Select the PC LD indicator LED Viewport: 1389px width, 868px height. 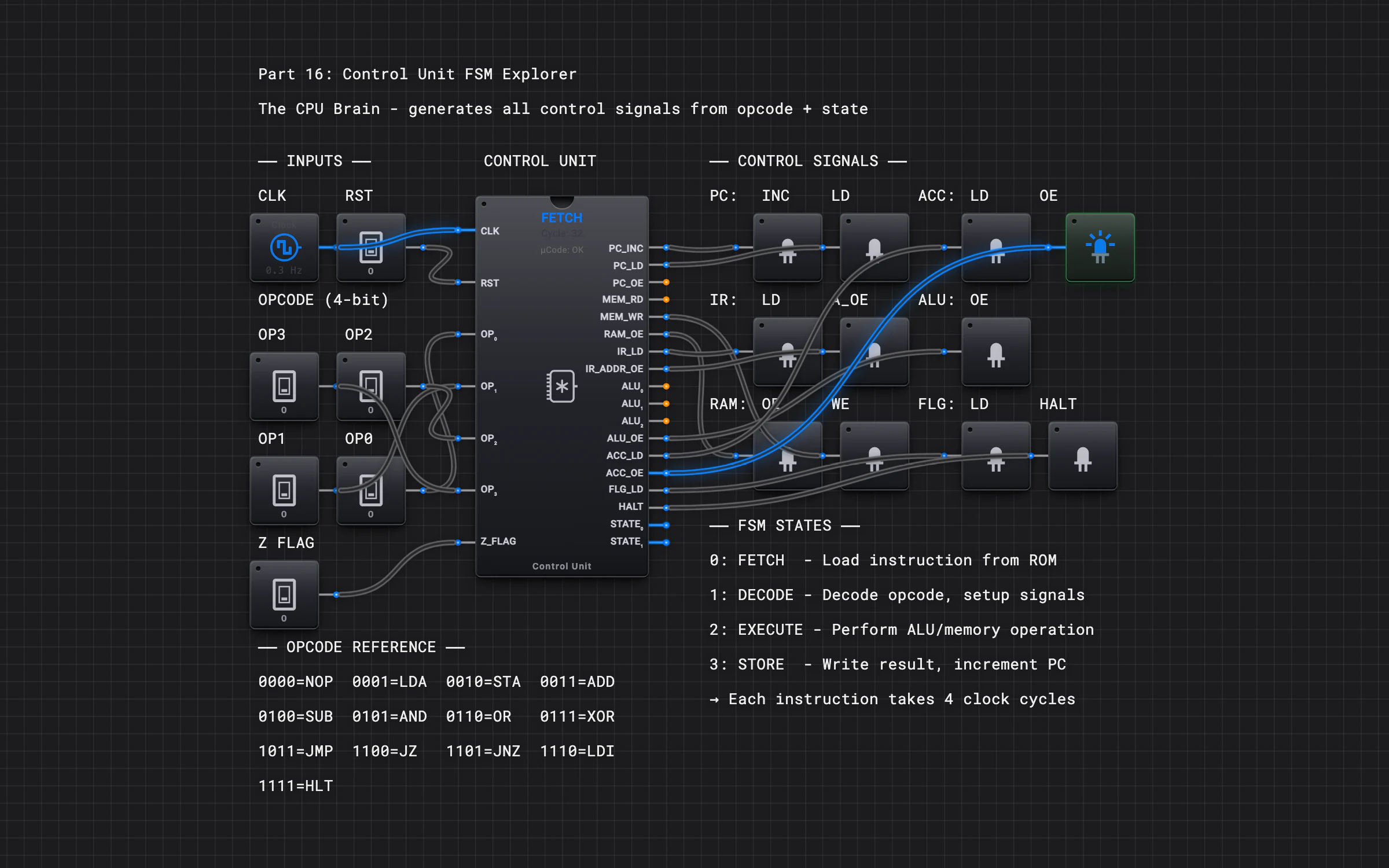(x=874, y=247)
